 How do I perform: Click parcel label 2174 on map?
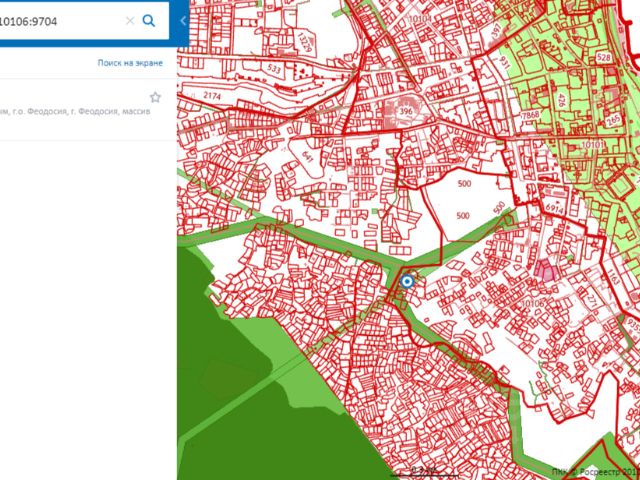(211, 97)
